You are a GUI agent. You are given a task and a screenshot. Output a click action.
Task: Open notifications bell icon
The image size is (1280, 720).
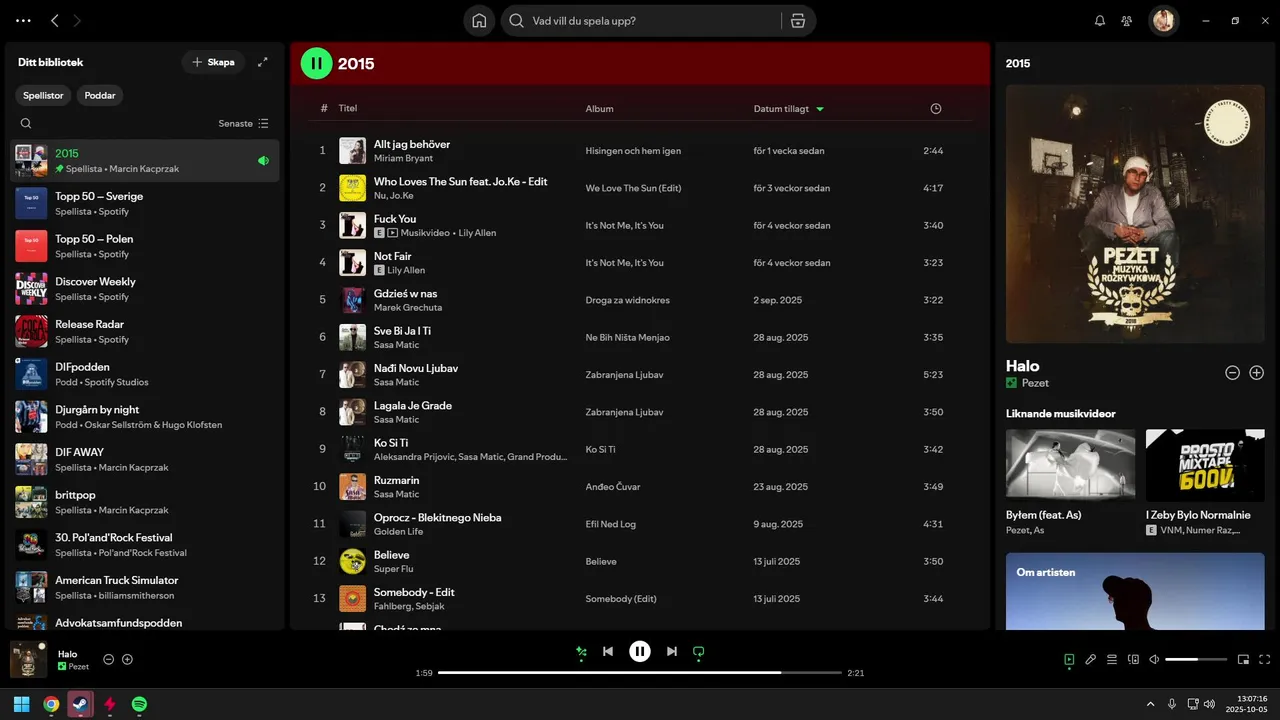point(1100,20)
